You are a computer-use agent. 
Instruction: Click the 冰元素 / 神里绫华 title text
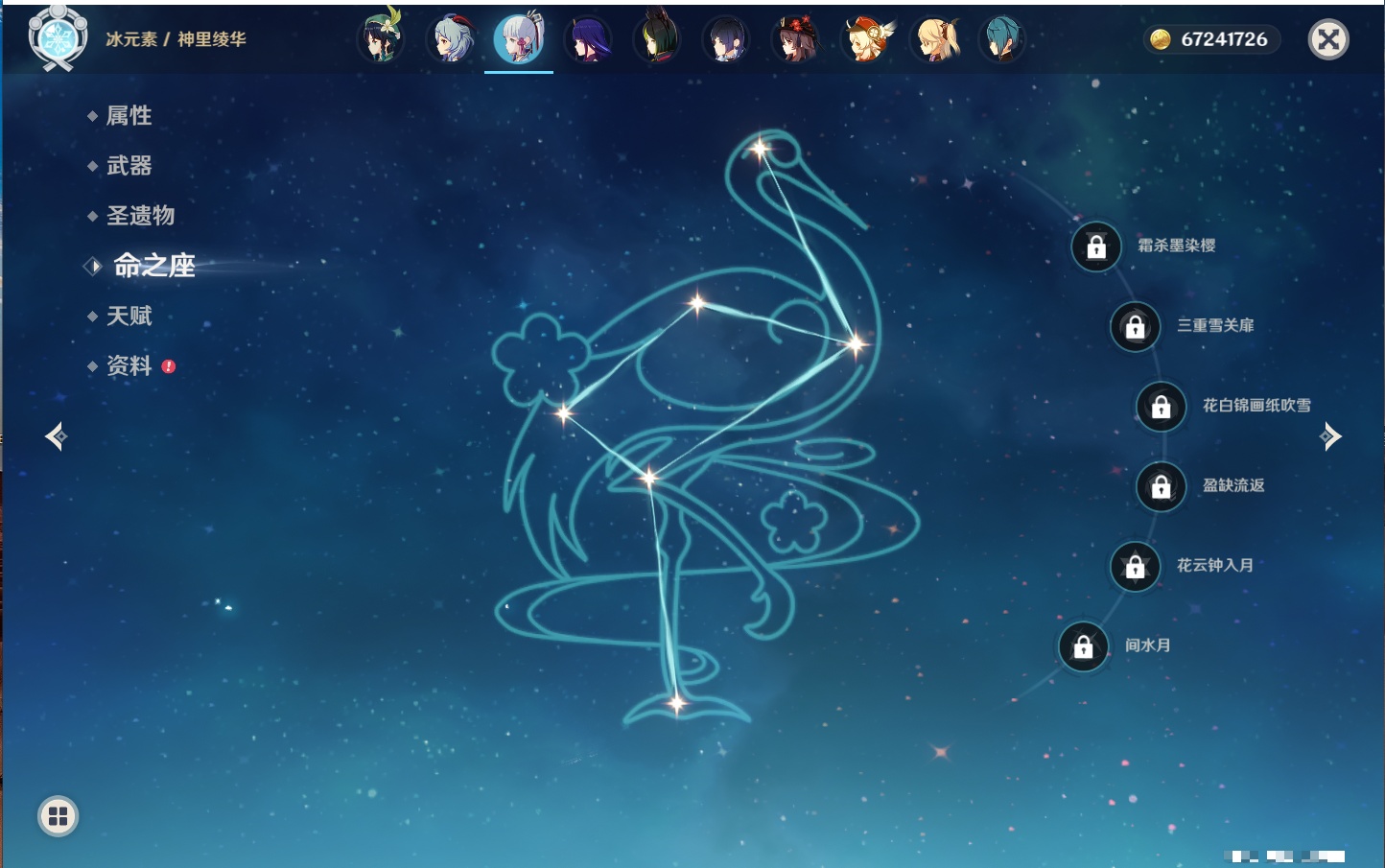[x=176, y=39]
